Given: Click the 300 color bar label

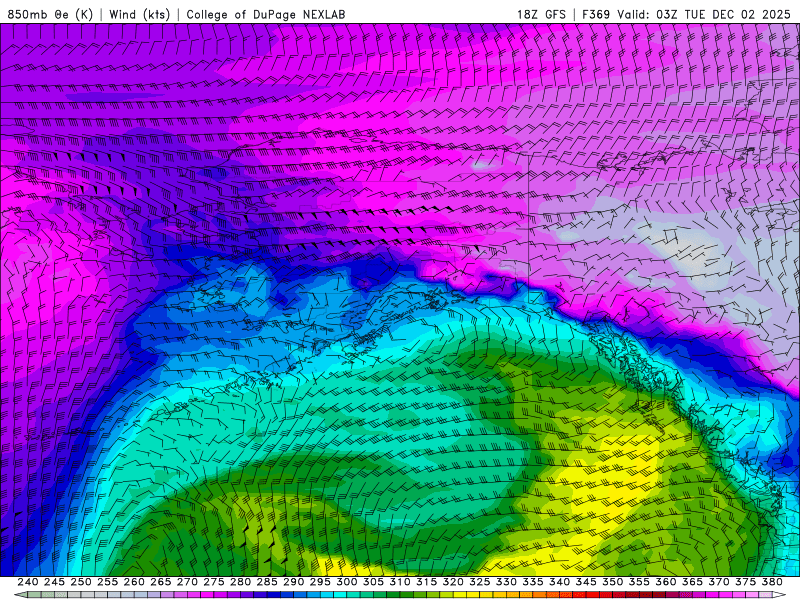Looking at the screenshot, I should (346, 582).
